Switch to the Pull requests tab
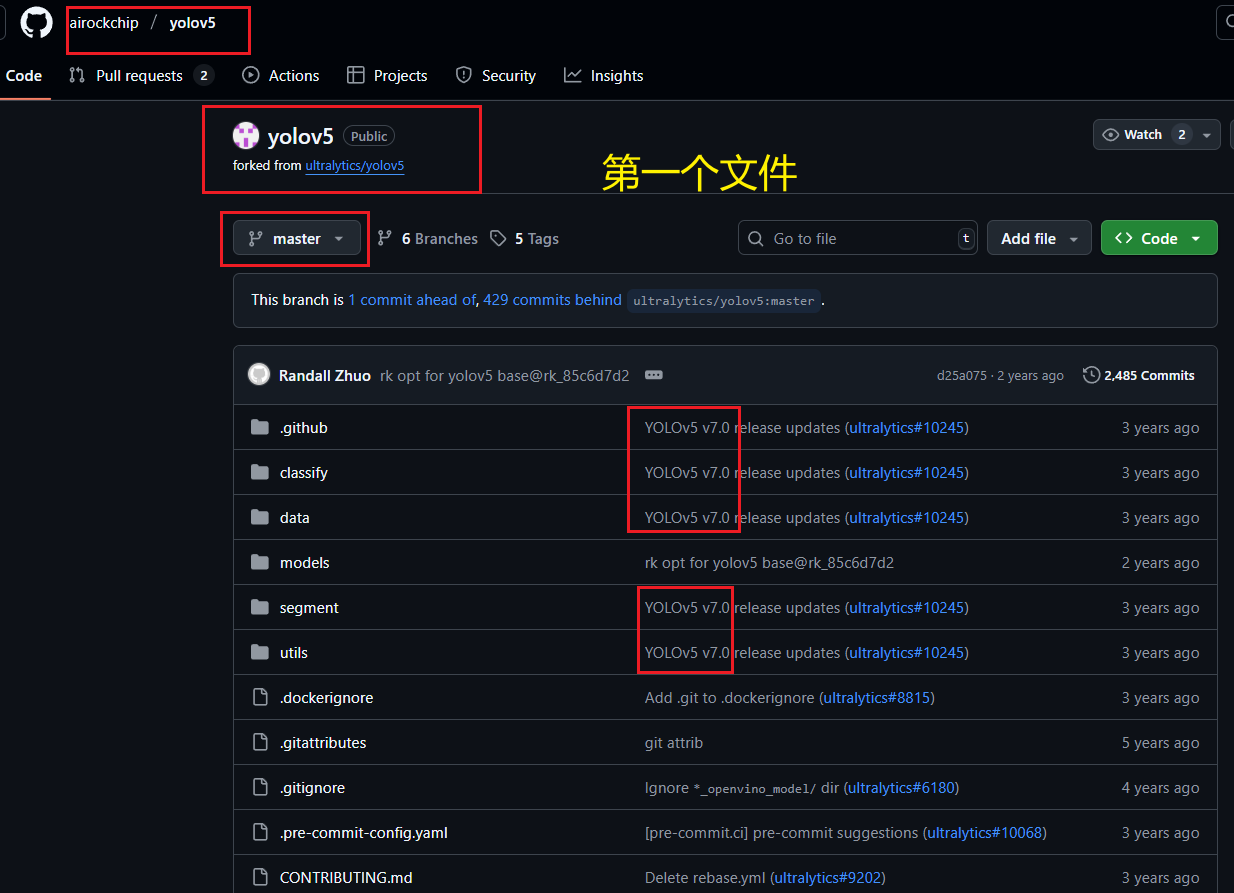 pyautogui.click(x=141, y=76)
